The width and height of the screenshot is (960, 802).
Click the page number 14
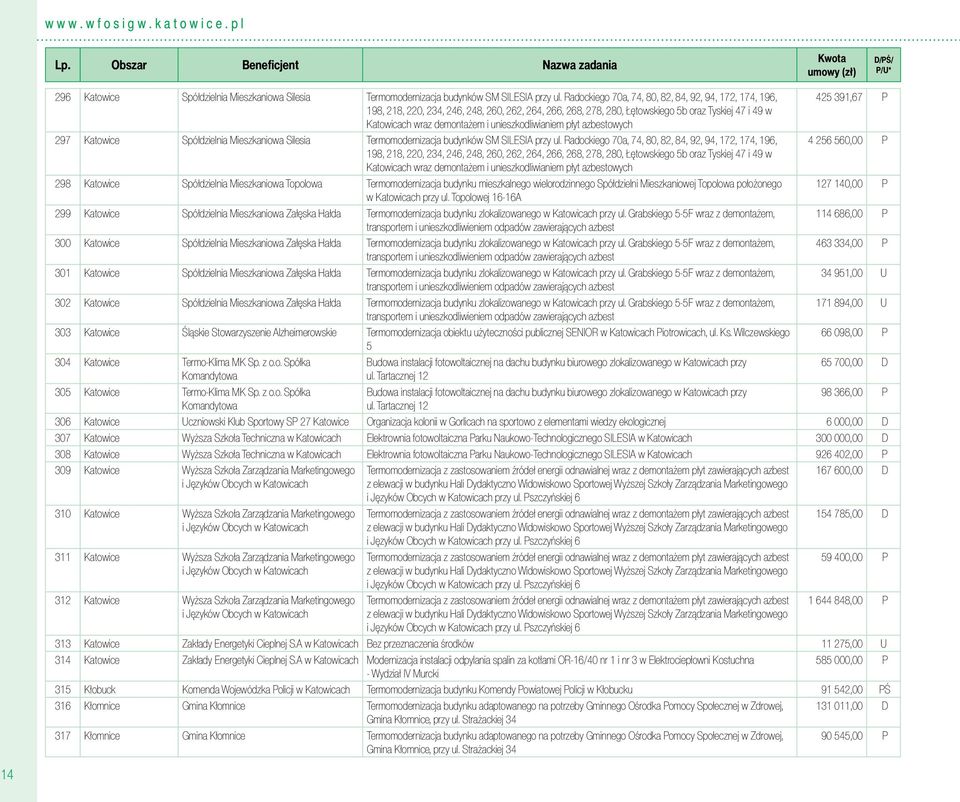click(7, 775)
